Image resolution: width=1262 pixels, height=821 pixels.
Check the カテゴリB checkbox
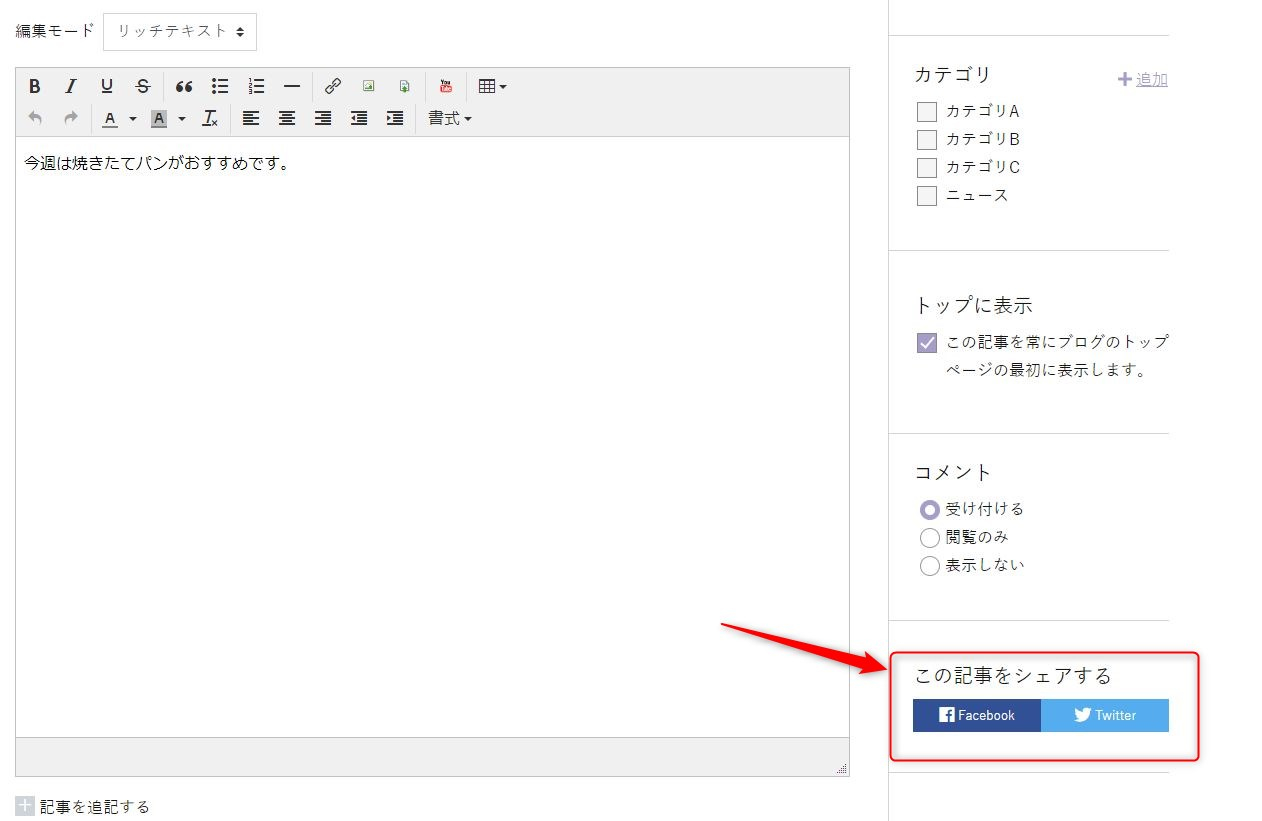point(927,140)
